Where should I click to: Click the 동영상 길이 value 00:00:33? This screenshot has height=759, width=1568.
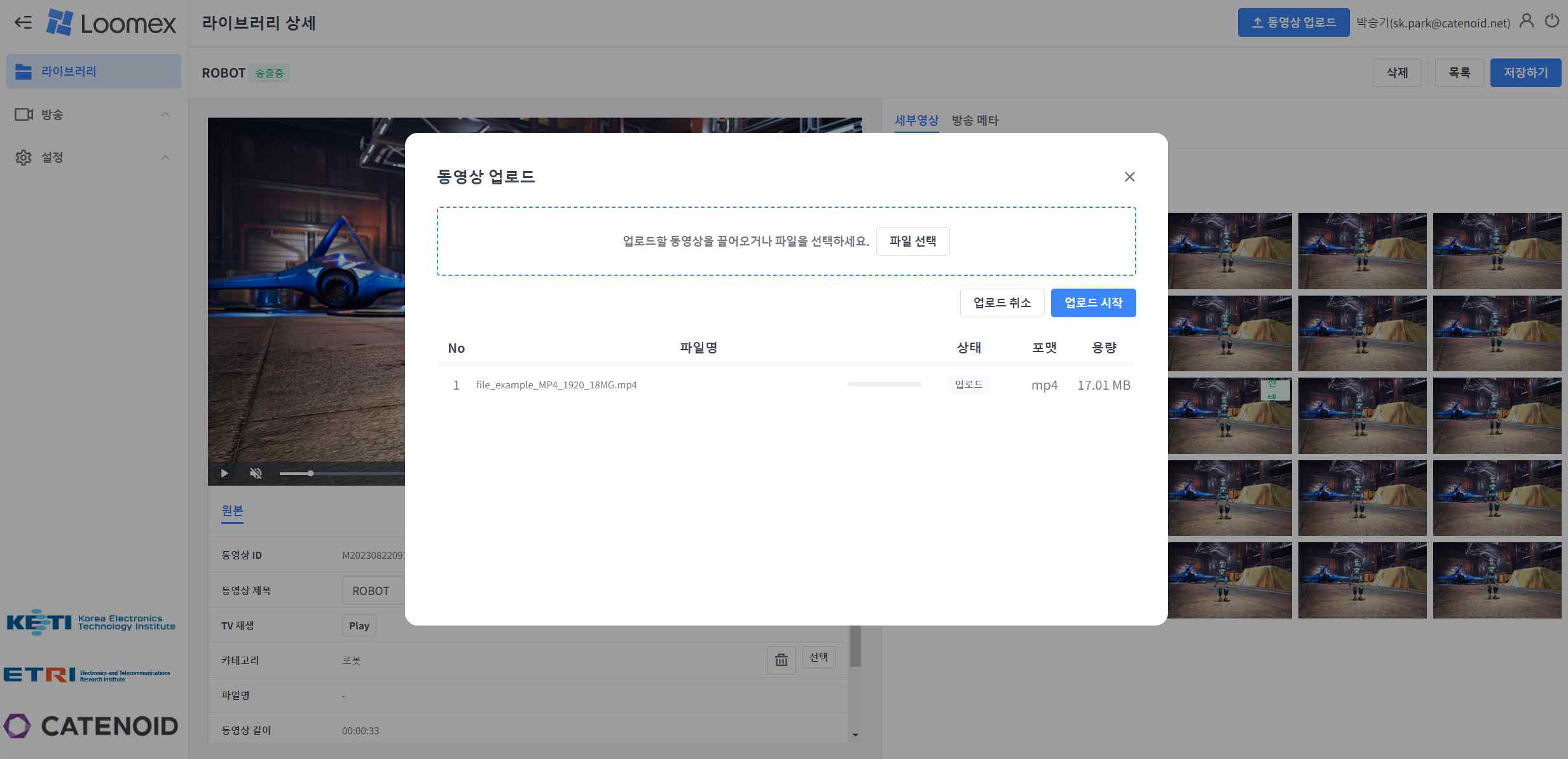361,731
